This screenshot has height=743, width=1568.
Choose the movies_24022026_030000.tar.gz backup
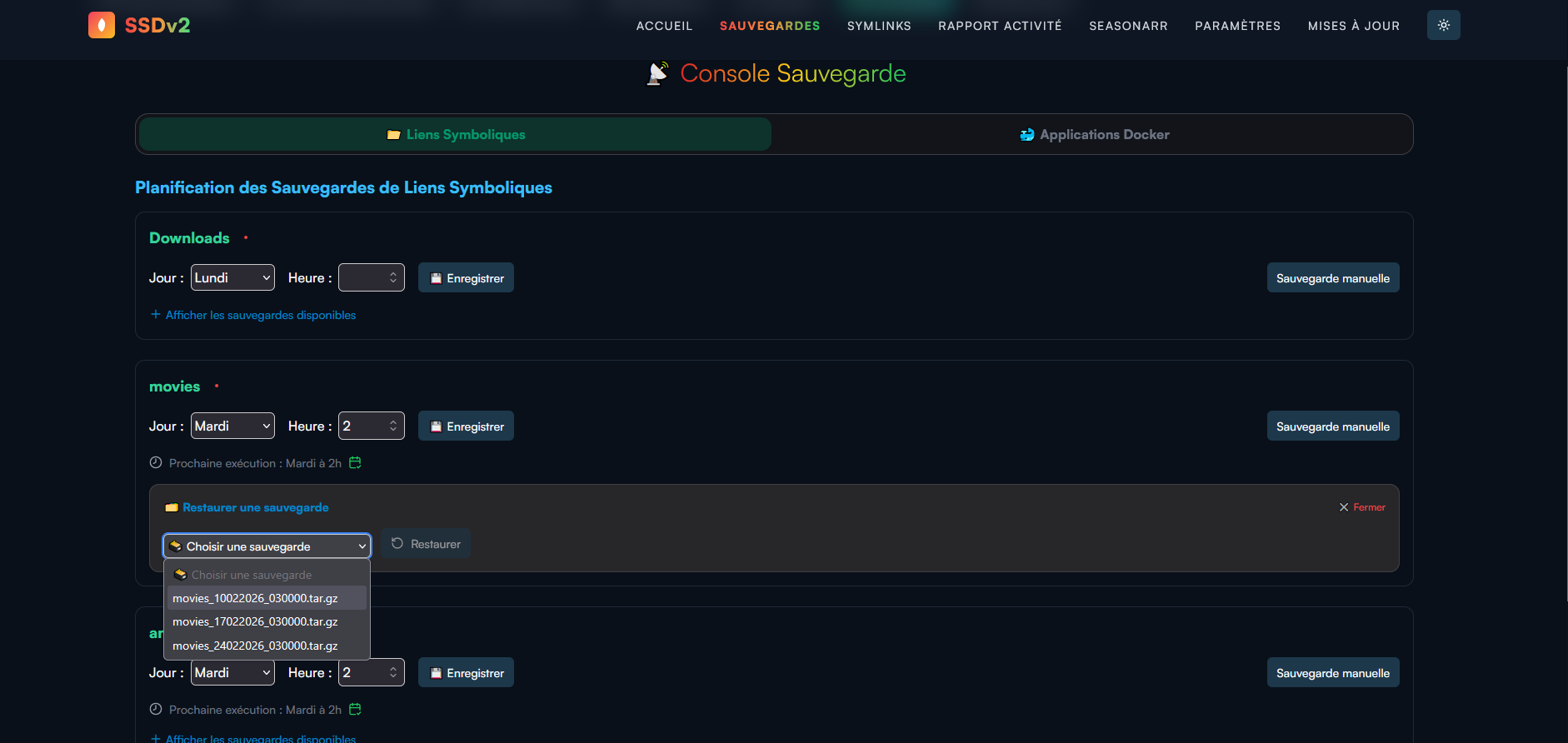point(255,646)
